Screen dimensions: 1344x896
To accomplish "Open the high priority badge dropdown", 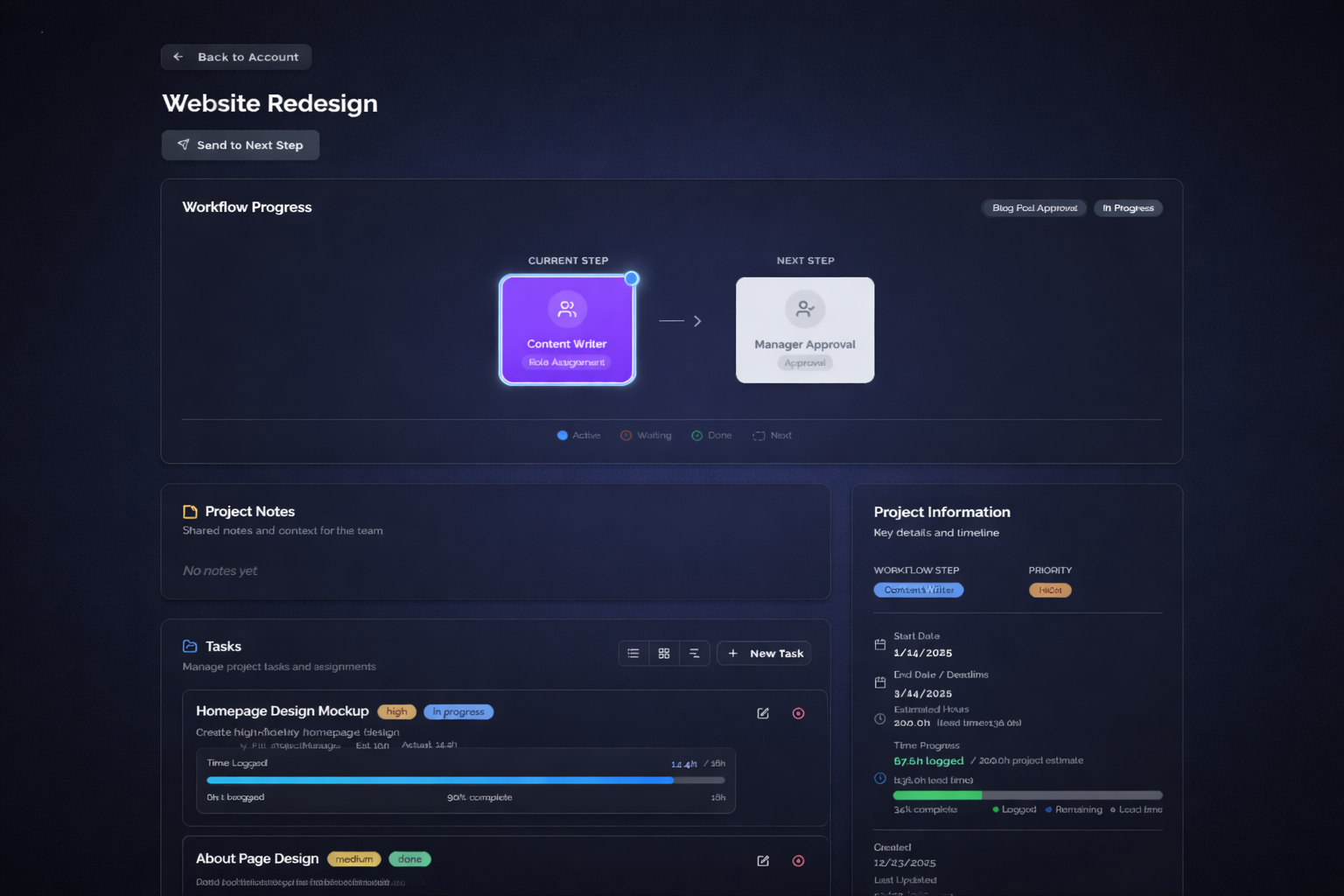I will [396, 711].
